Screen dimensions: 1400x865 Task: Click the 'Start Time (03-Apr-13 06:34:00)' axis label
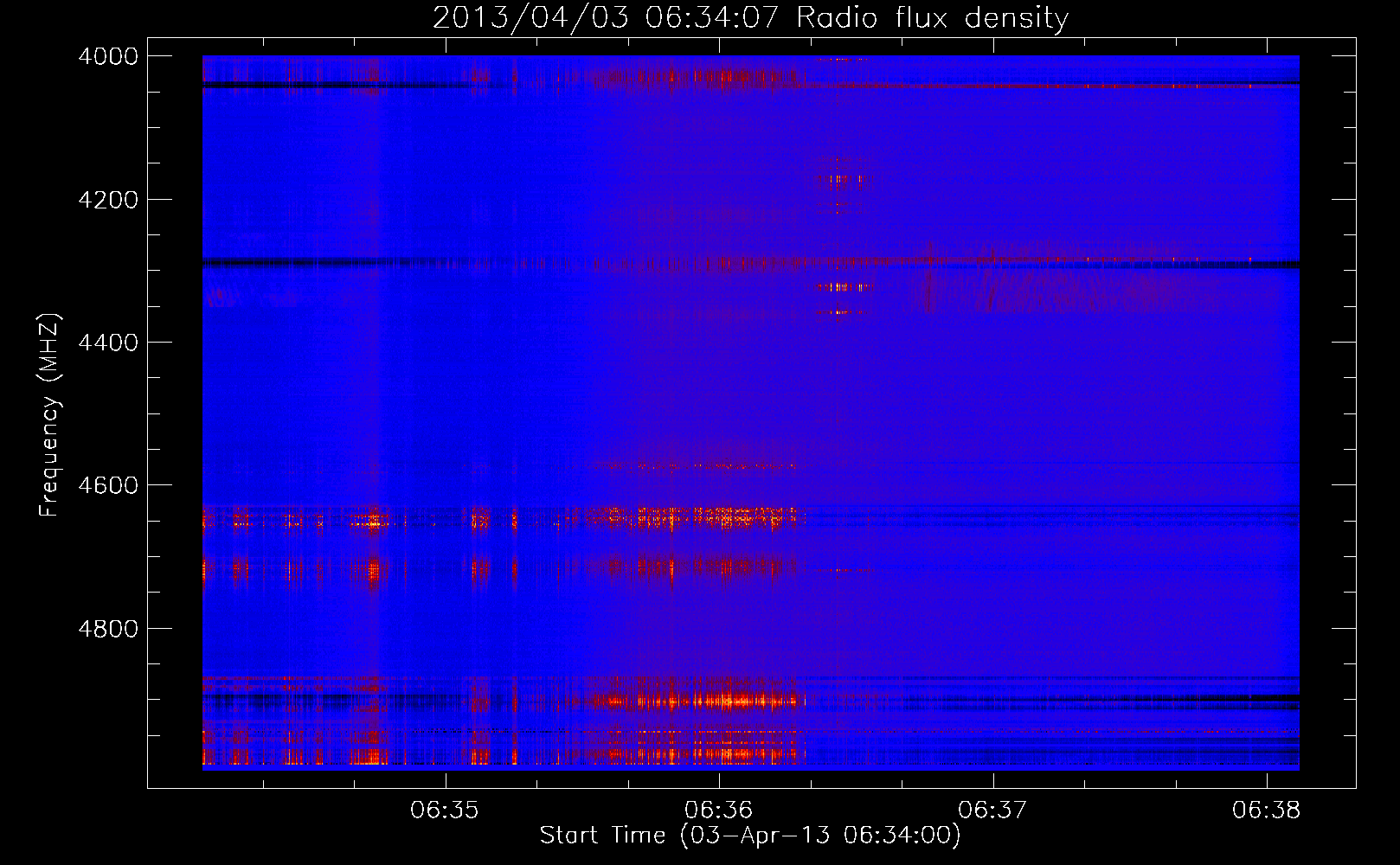coord(750,836)
